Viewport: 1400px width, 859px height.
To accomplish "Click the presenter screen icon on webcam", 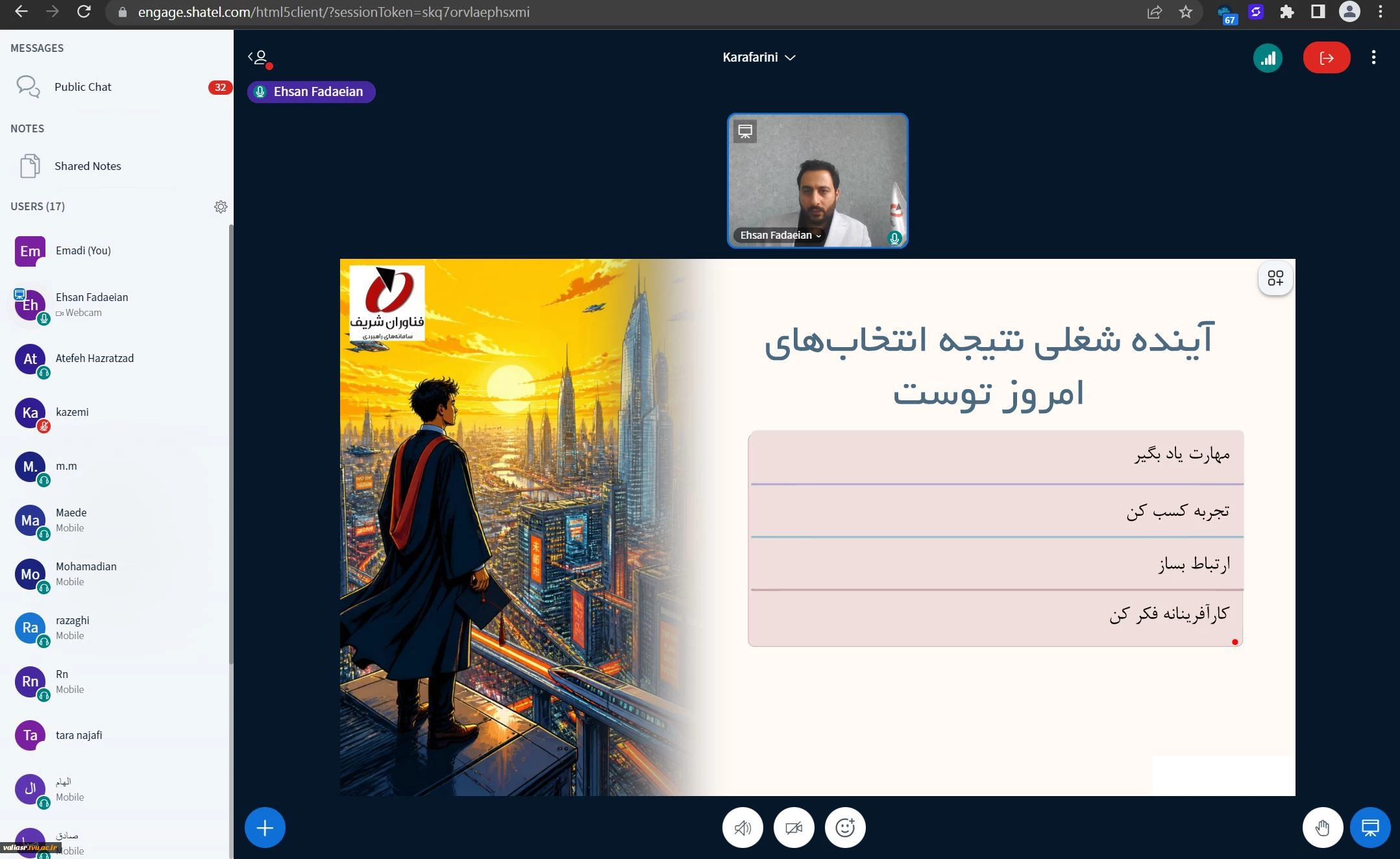I will click(x=745, y=131).
